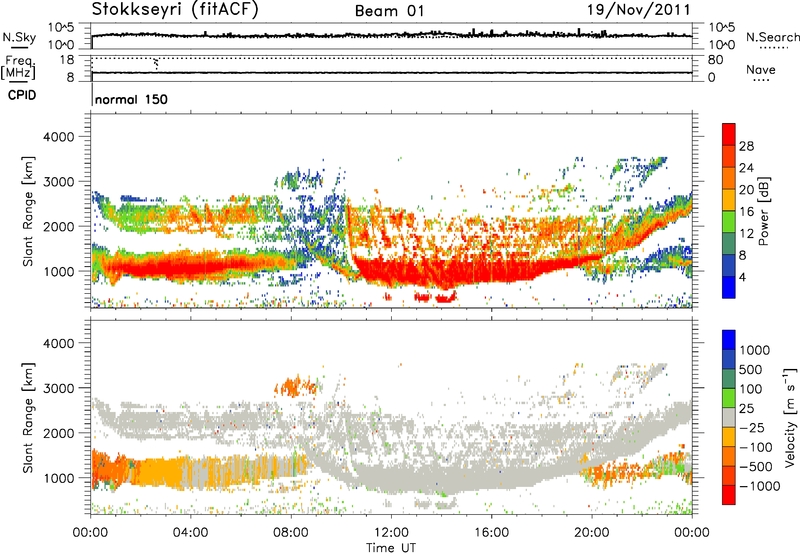Viewport: 800px width, 554px height.
Task: Click the 12:00 time axis label
Action: tap(391, 533)
